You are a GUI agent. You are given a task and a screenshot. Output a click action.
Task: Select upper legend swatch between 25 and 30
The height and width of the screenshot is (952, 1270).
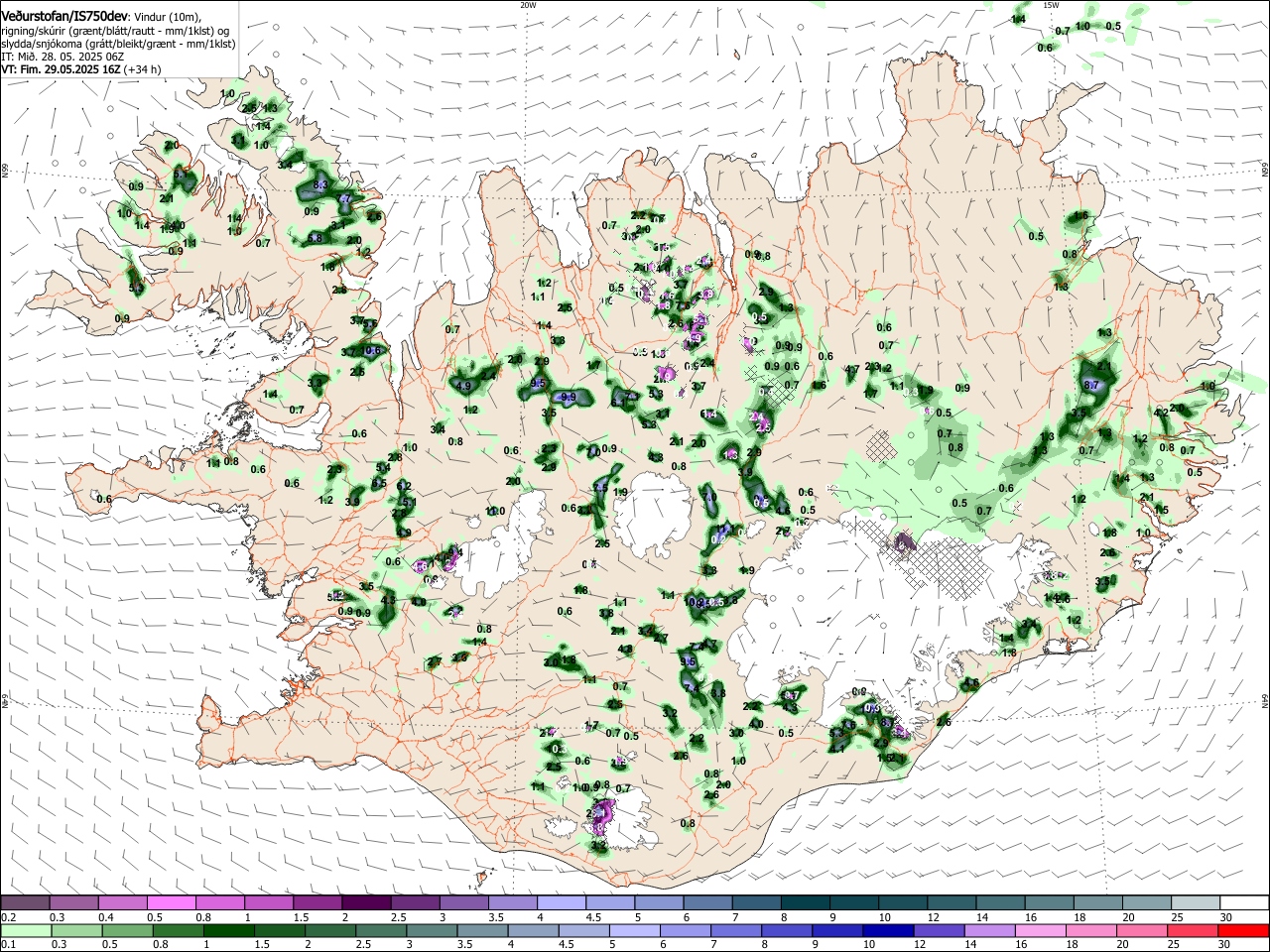(1194, 903)
